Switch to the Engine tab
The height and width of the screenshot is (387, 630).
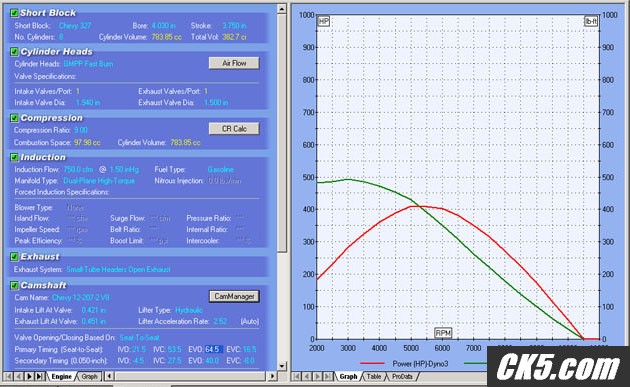click(61, 377)
